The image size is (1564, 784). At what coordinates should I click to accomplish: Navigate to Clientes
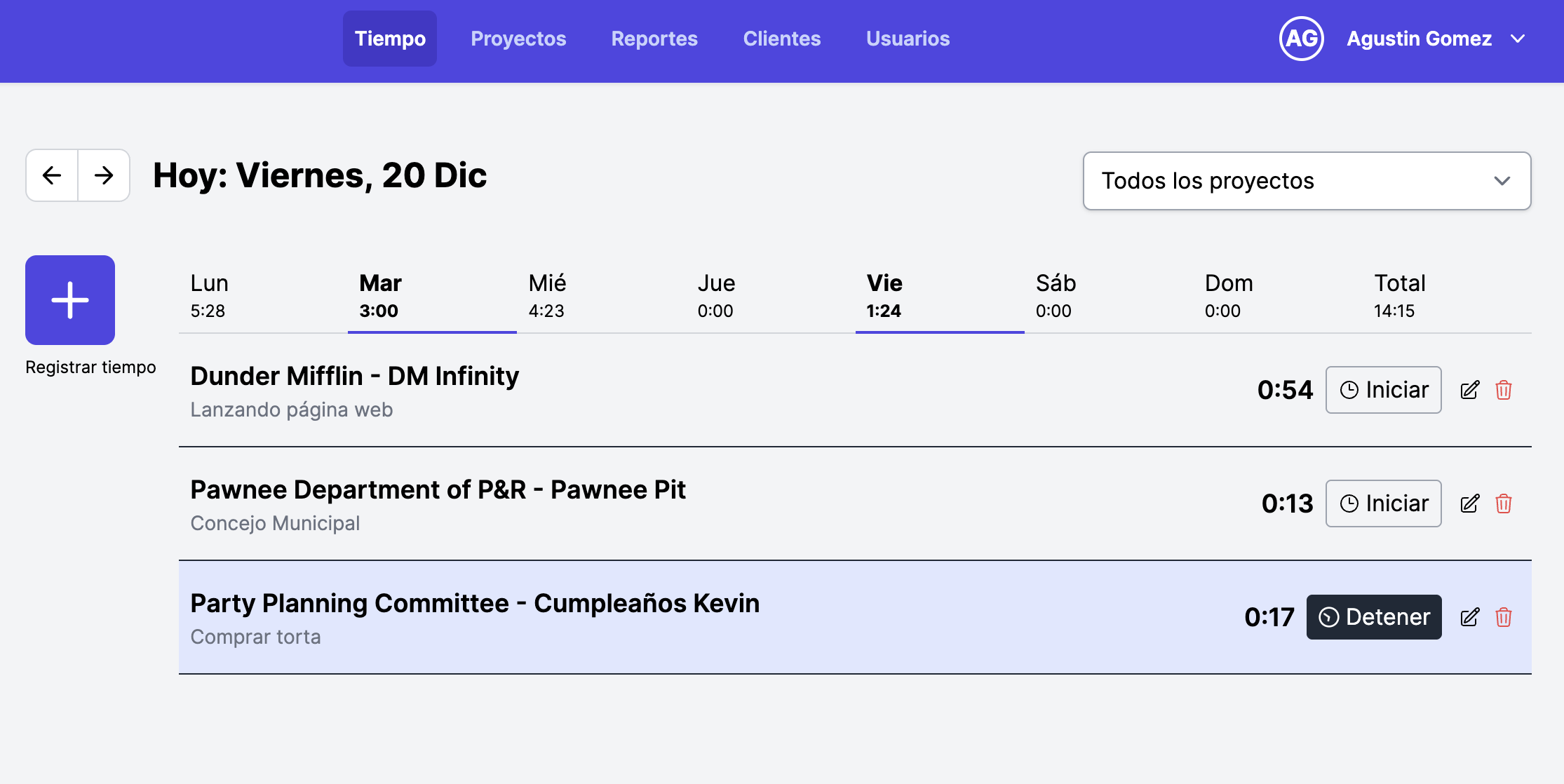click(x=782, y=39)
